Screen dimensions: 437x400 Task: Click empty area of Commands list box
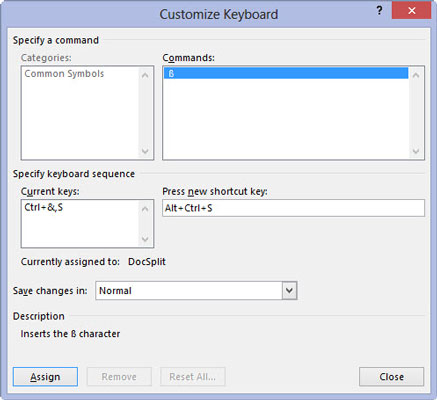(286, 118)
